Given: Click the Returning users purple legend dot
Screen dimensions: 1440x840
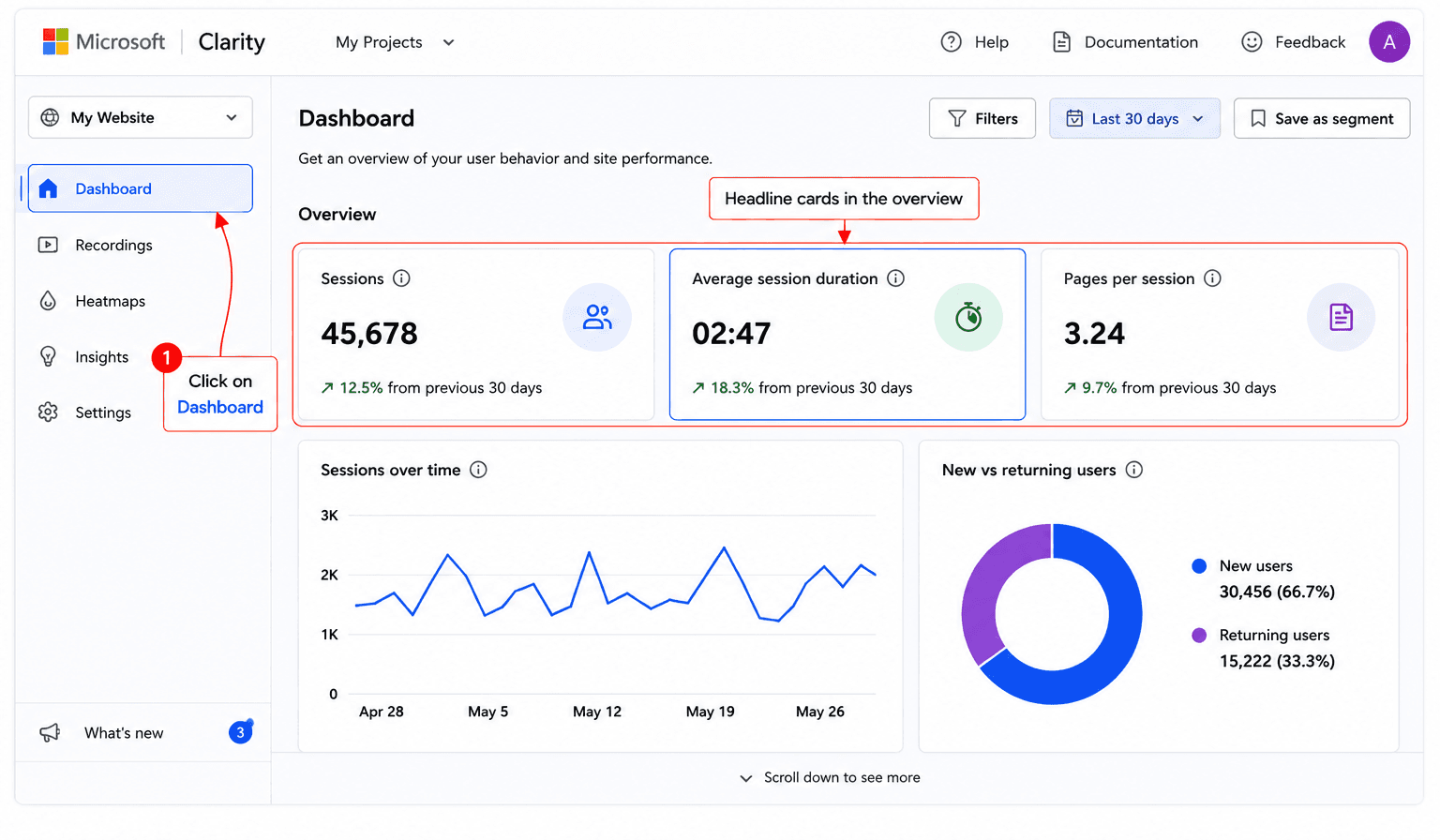Looking at the screenshot, I should pos(1198,636).
